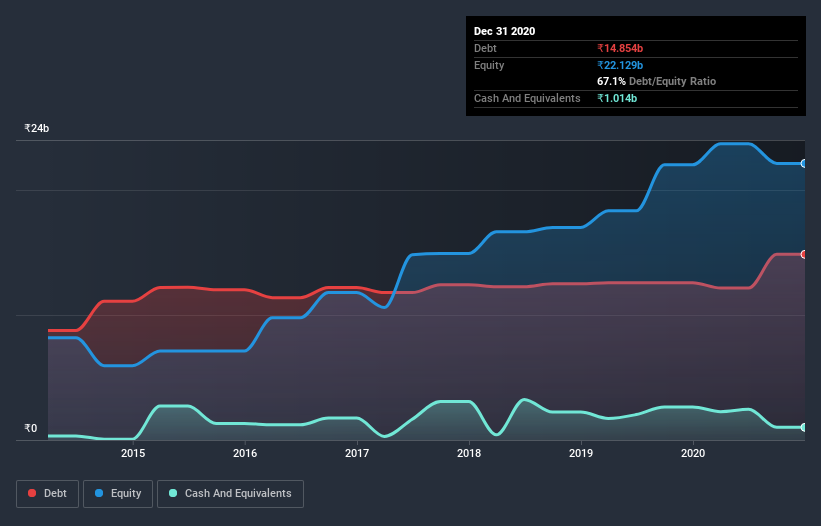Click the 2015 x-axis label
Image resolution: width=821 pixels, height=526 pixels.
coord(133,453)
